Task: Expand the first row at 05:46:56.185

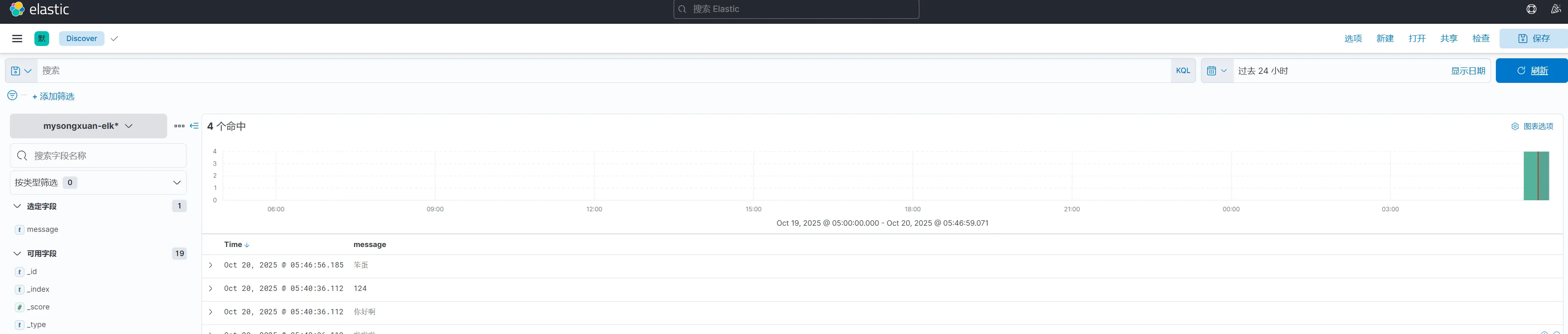Action: tap(211, 265)
